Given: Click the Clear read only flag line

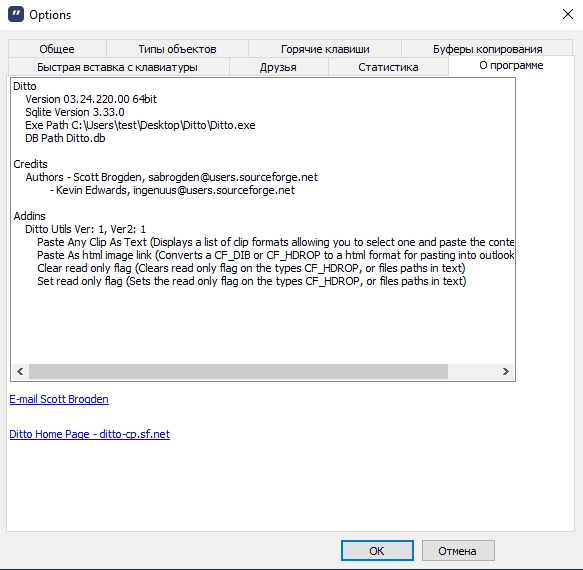Looking at the screenshot, I should coord(251,268).
